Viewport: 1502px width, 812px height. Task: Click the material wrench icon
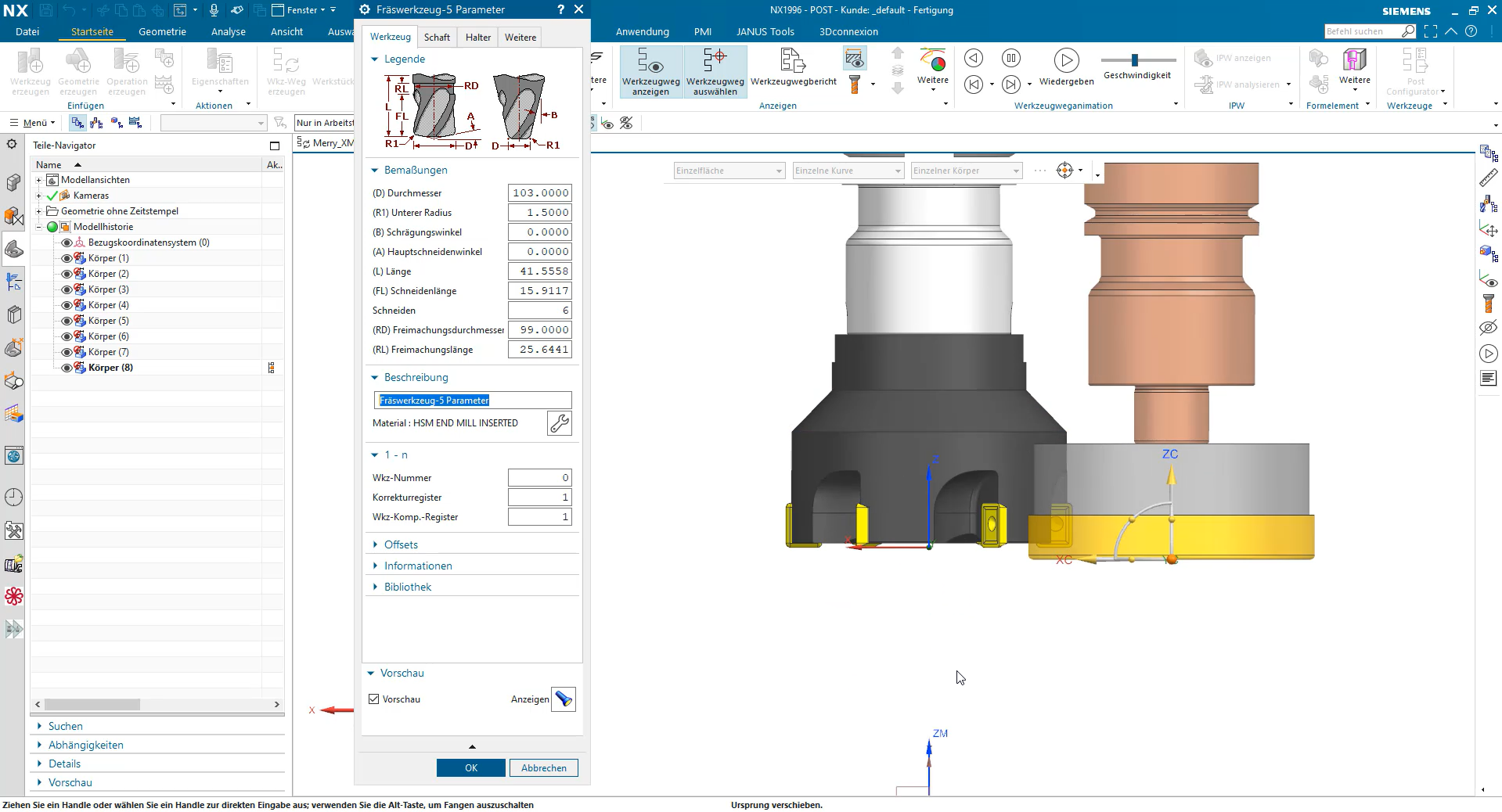(x=559, y=423)
